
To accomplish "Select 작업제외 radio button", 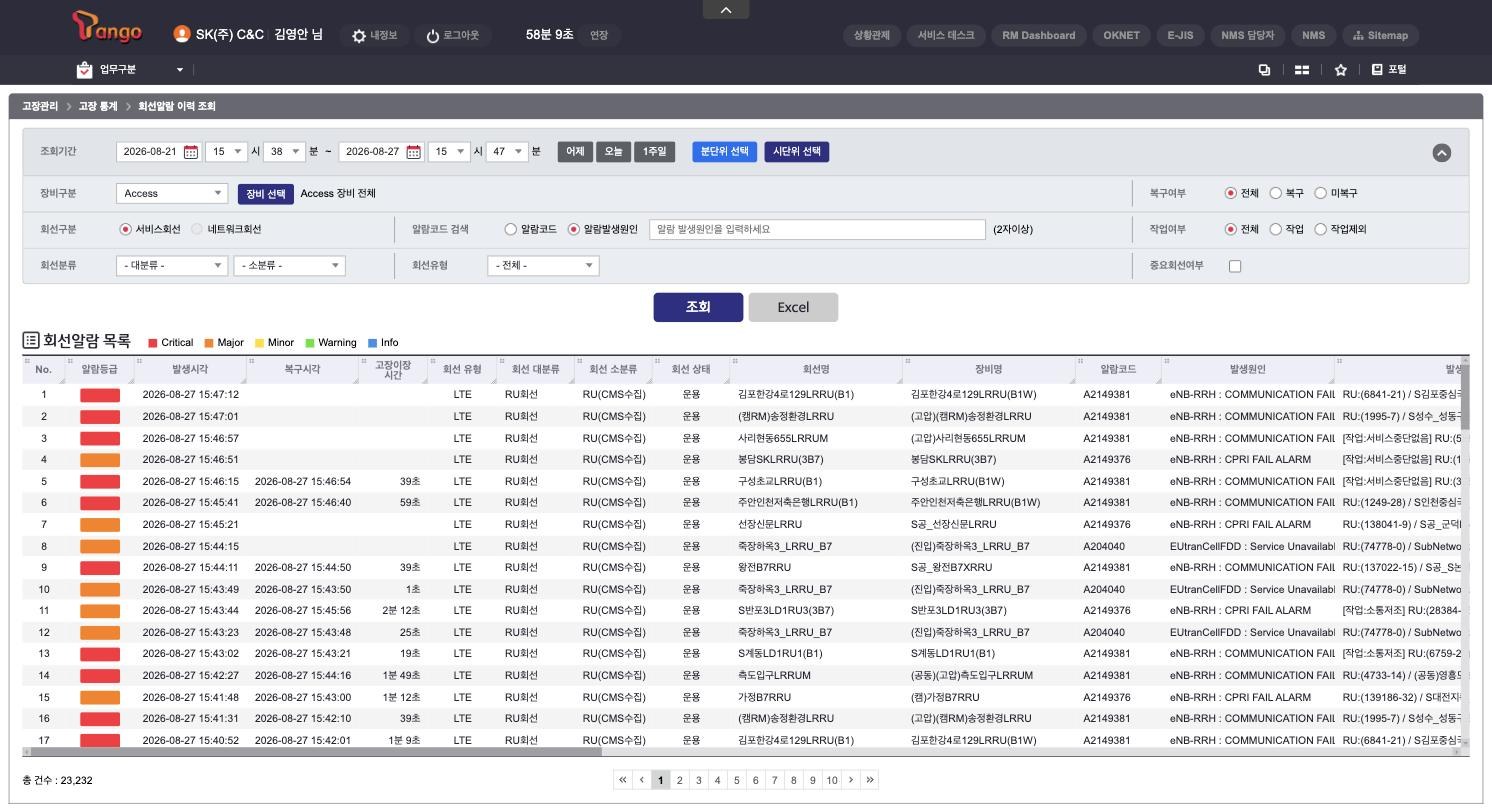I will tap(1321, 229).
